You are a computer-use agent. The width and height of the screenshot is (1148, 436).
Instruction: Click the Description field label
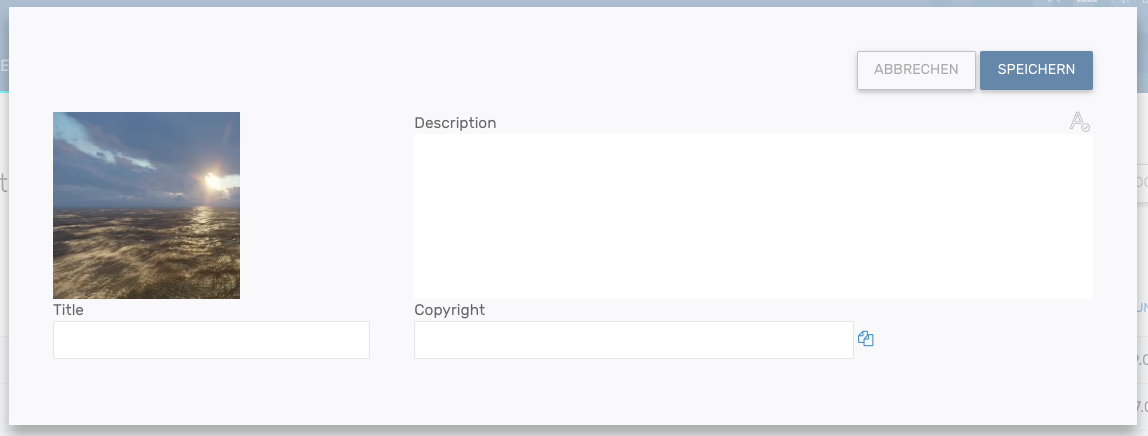455,123
